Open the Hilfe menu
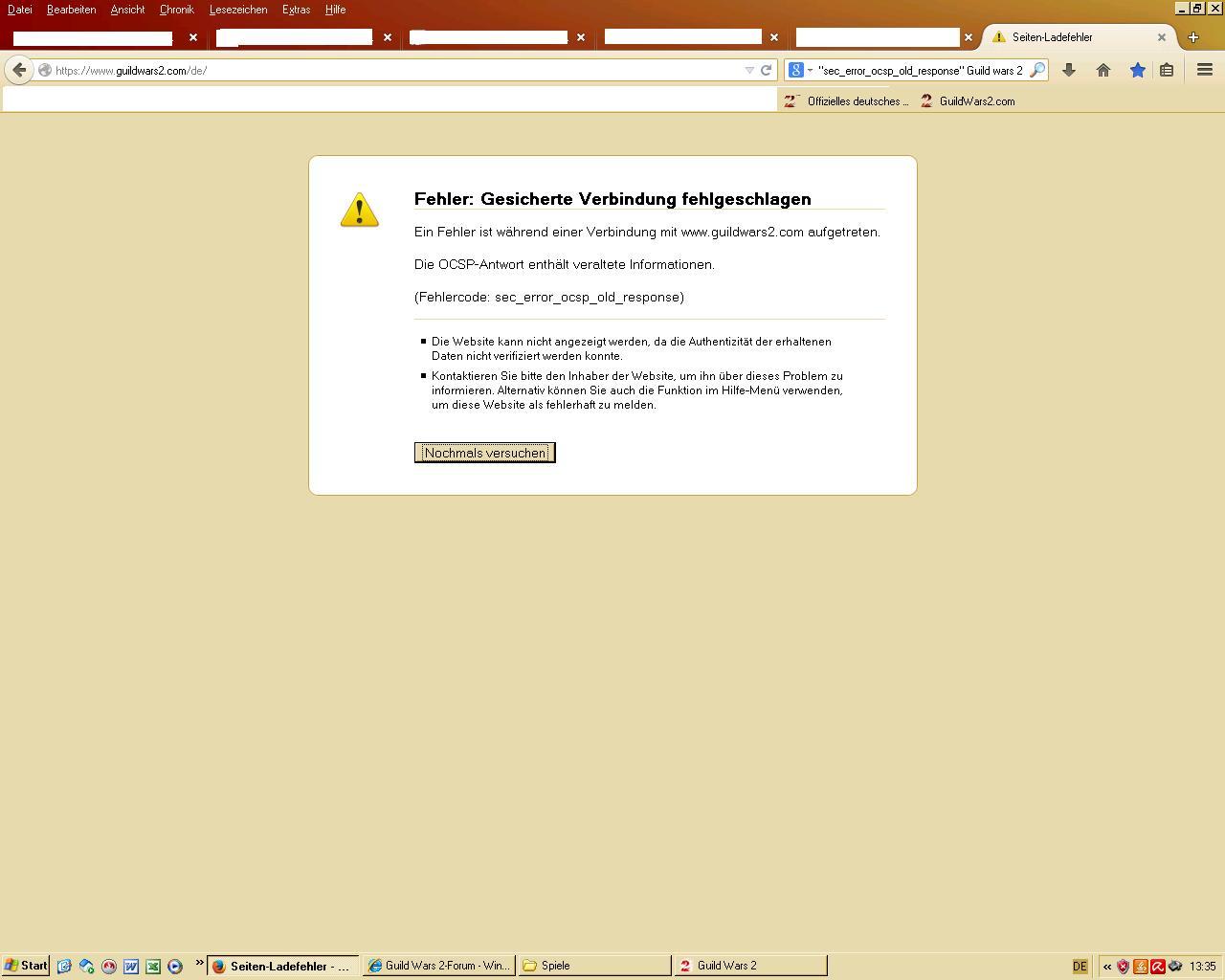Viewport: 1225px width, 980px height. tap(335, 10)
